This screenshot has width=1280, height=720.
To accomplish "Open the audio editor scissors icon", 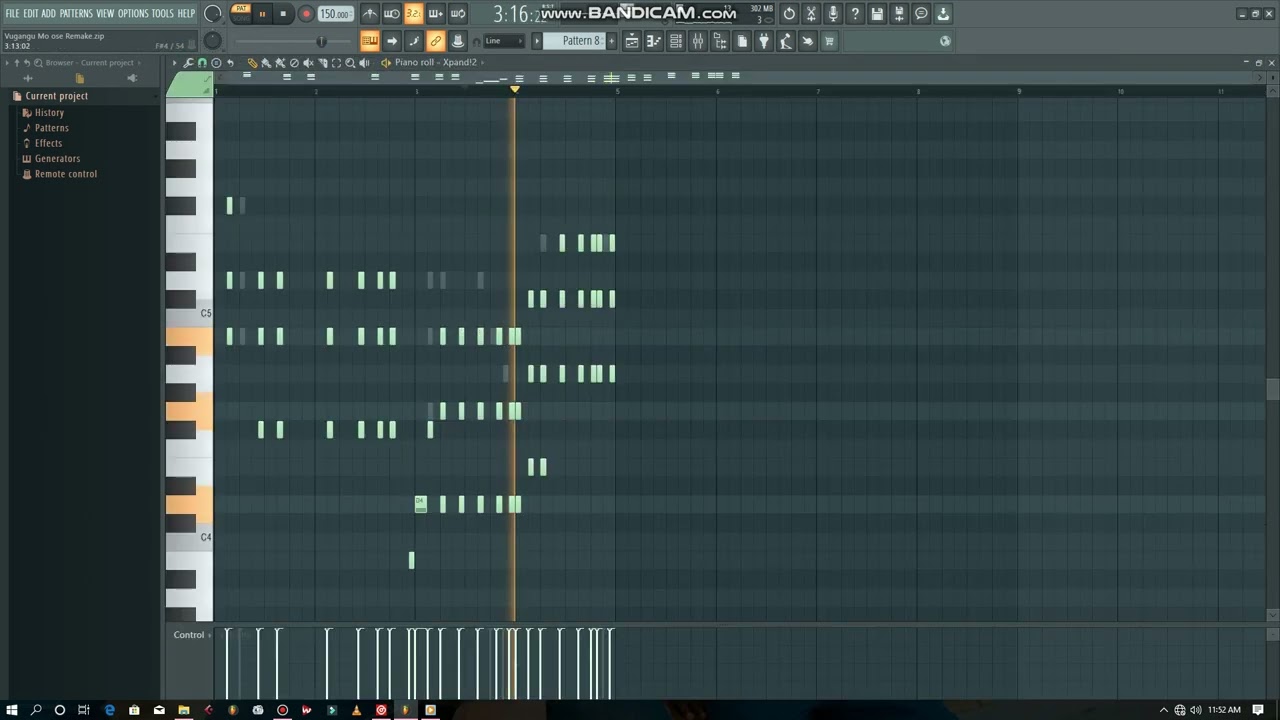I will 811,14.
